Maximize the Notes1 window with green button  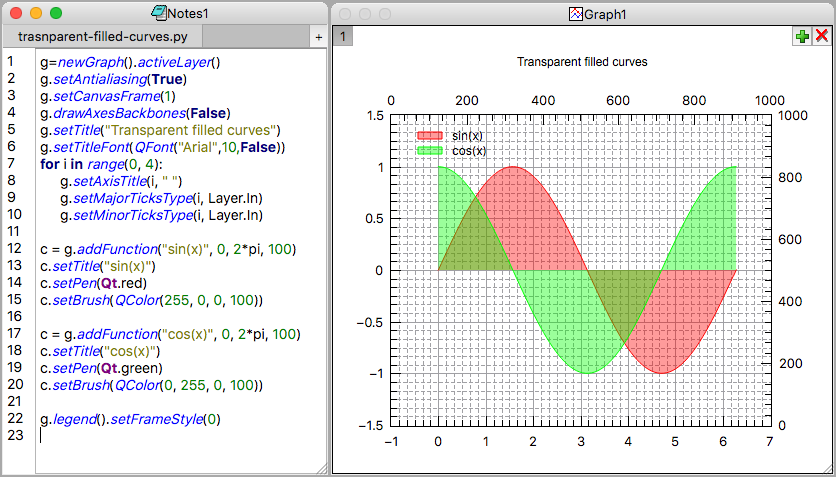56,14
